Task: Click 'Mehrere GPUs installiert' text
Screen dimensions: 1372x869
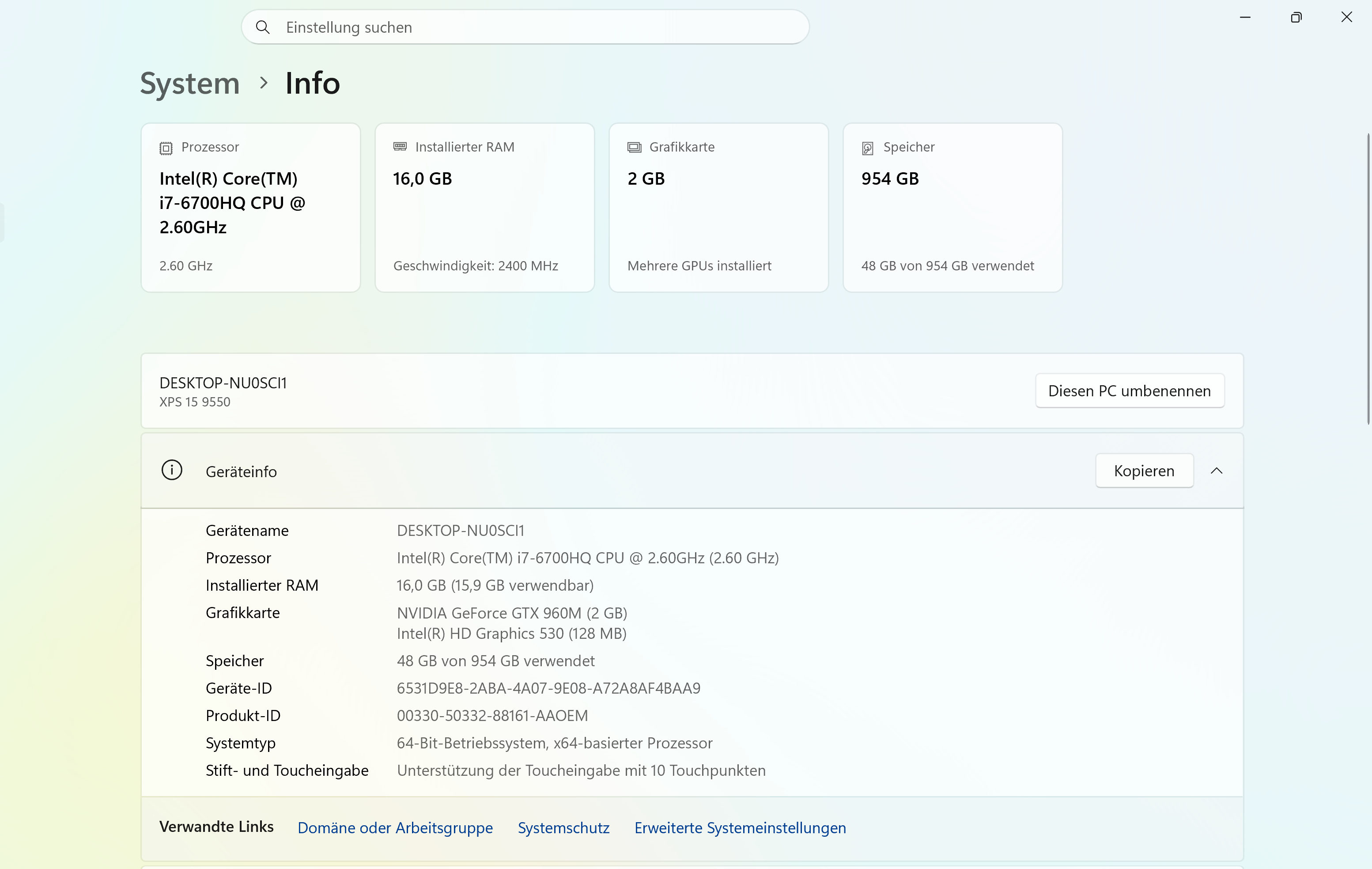Action: click(699, 266)
